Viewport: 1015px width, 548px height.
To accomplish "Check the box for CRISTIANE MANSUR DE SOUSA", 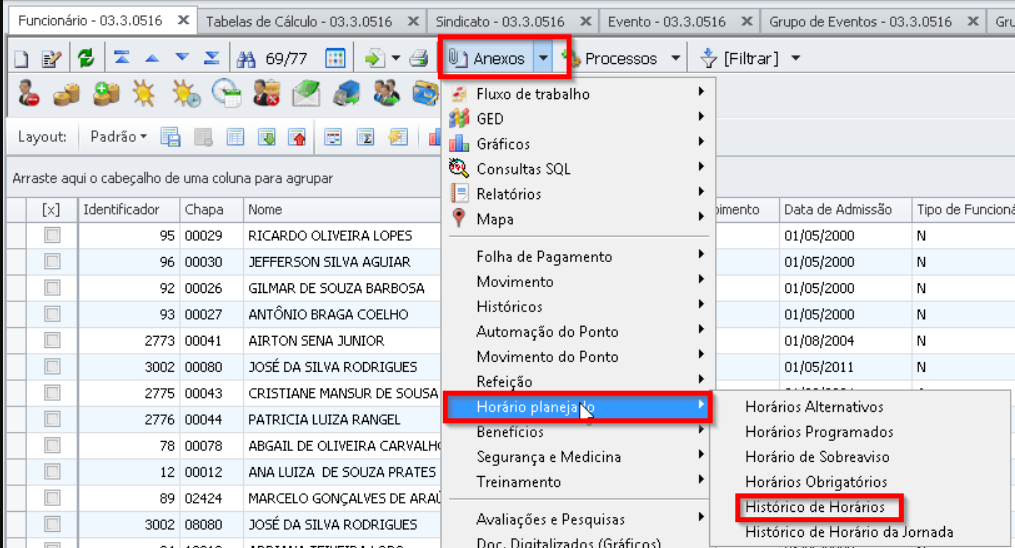I will 52,393.
